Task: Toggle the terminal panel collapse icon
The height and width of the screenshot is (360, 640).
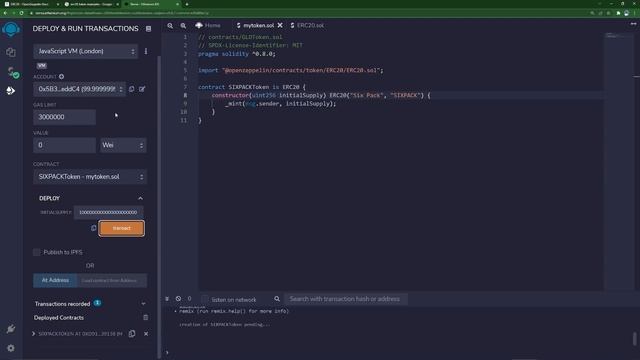Action: [x=167, y=299]
